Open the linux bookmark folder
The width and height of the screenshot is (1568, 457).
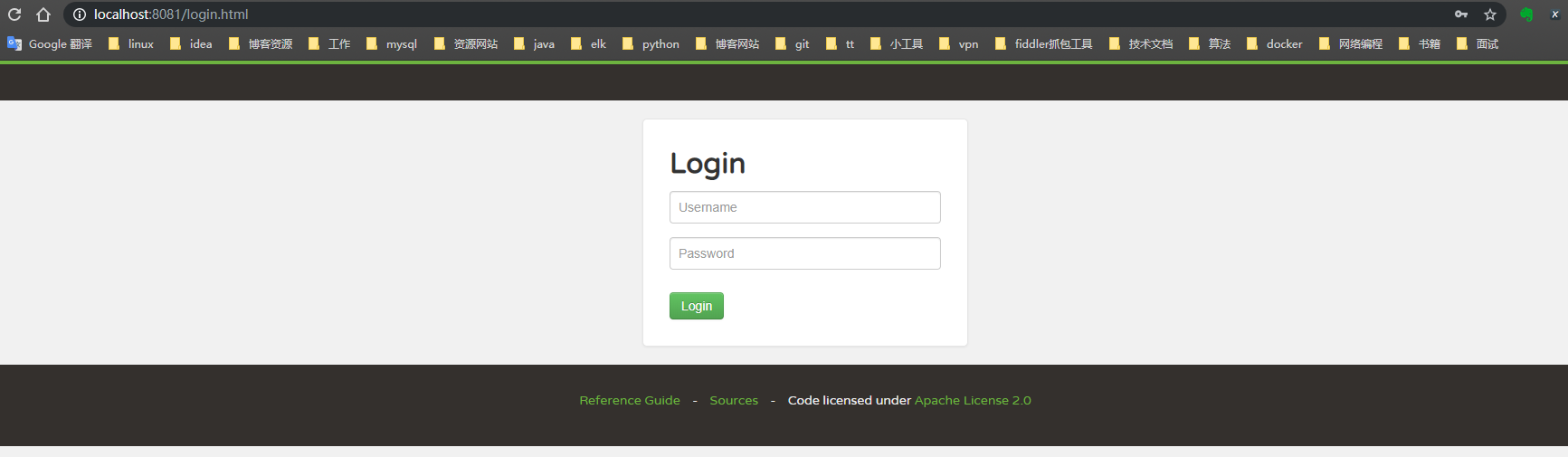(131, 43)
